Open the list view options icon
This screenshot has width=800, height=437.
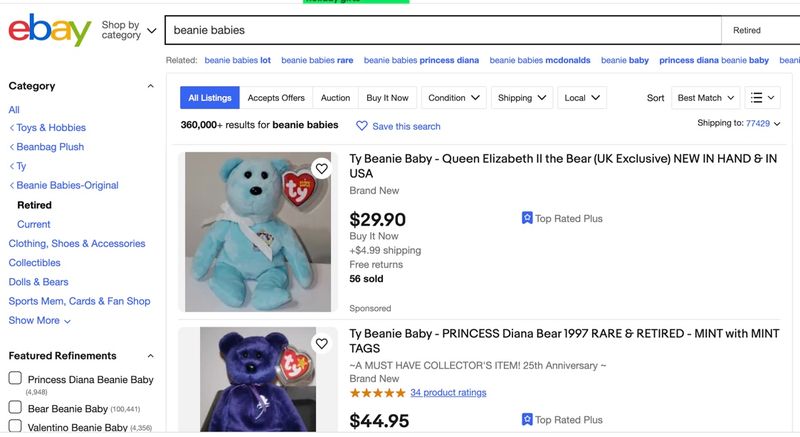point(764,98)
